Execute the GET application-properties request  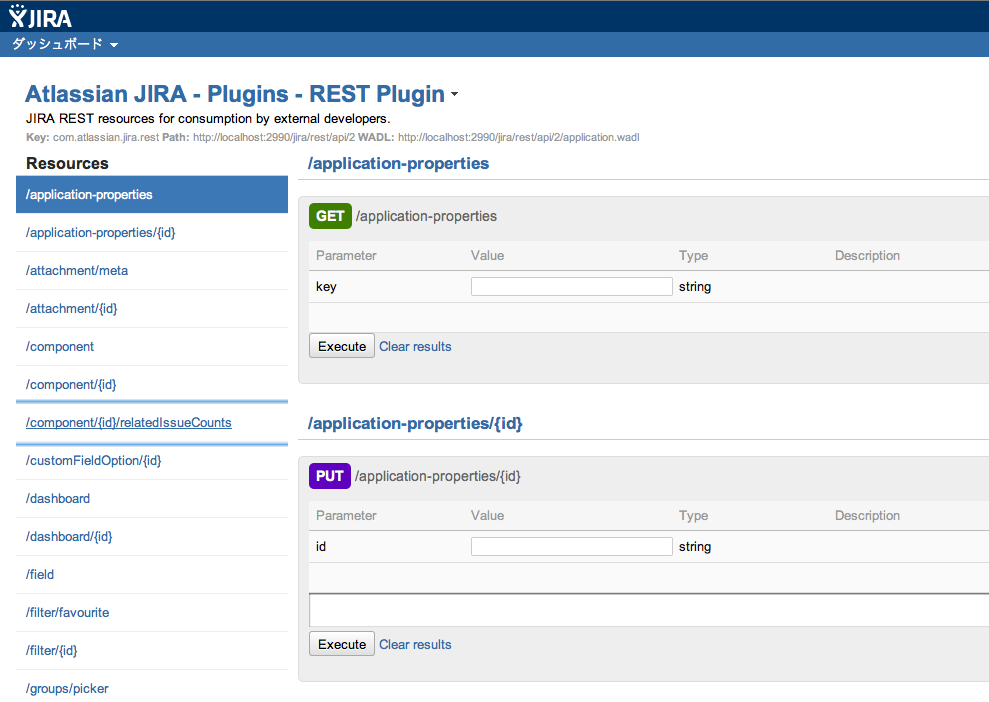point(342,346)
